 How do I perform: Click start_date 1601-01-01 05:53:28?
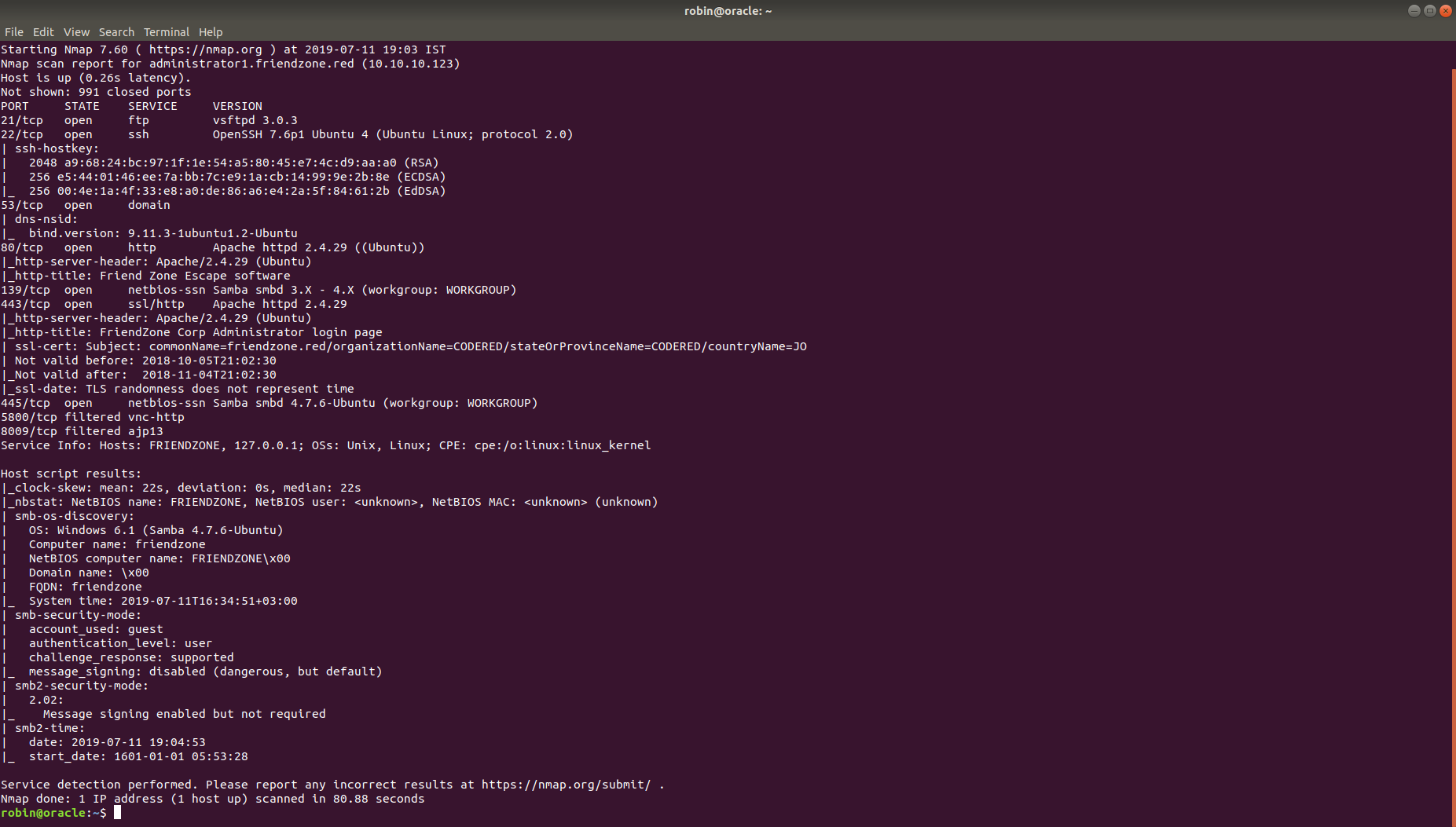pyautogui.click(x=181, y=756)
